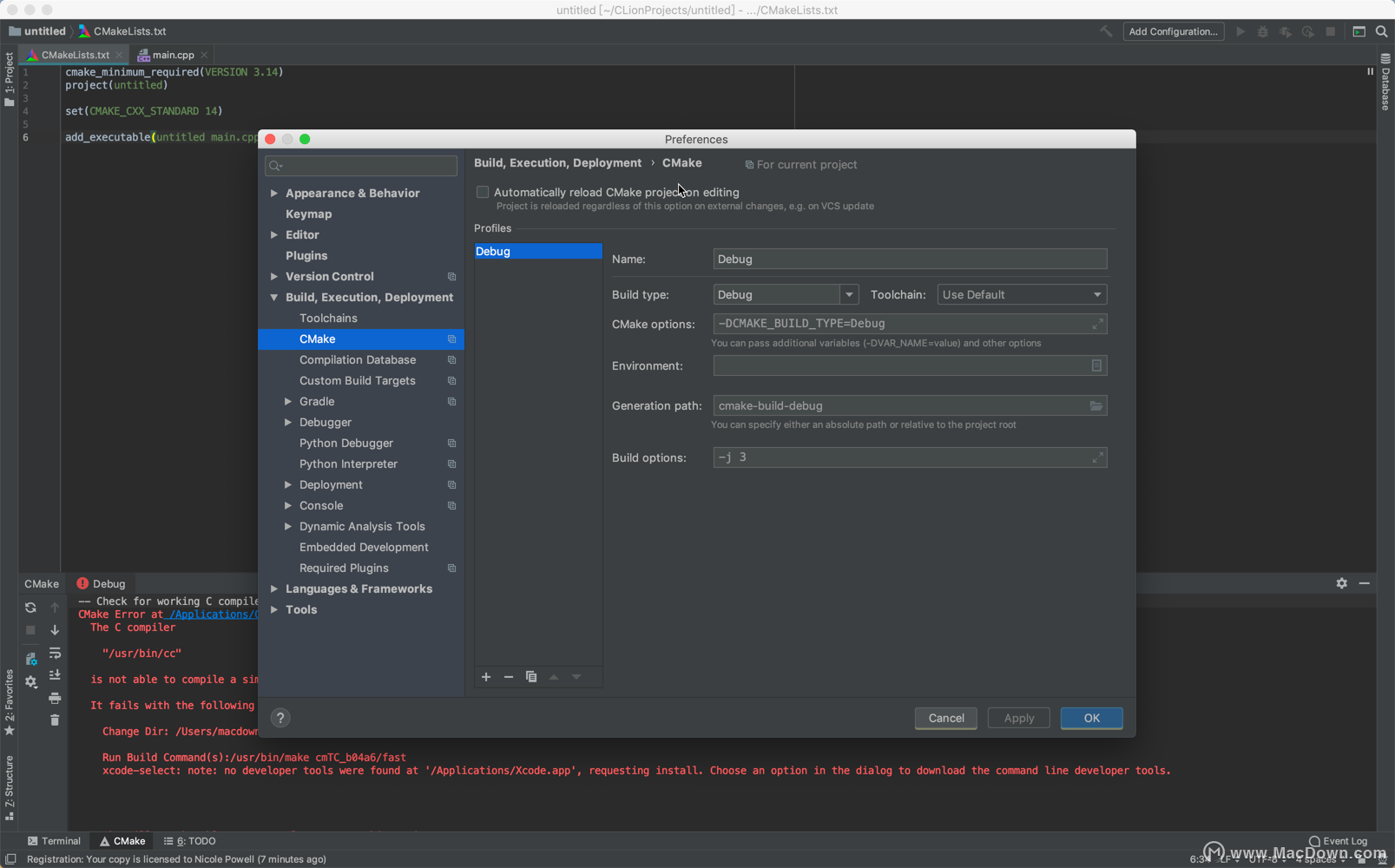Click the Apply button

point(1019,718)
